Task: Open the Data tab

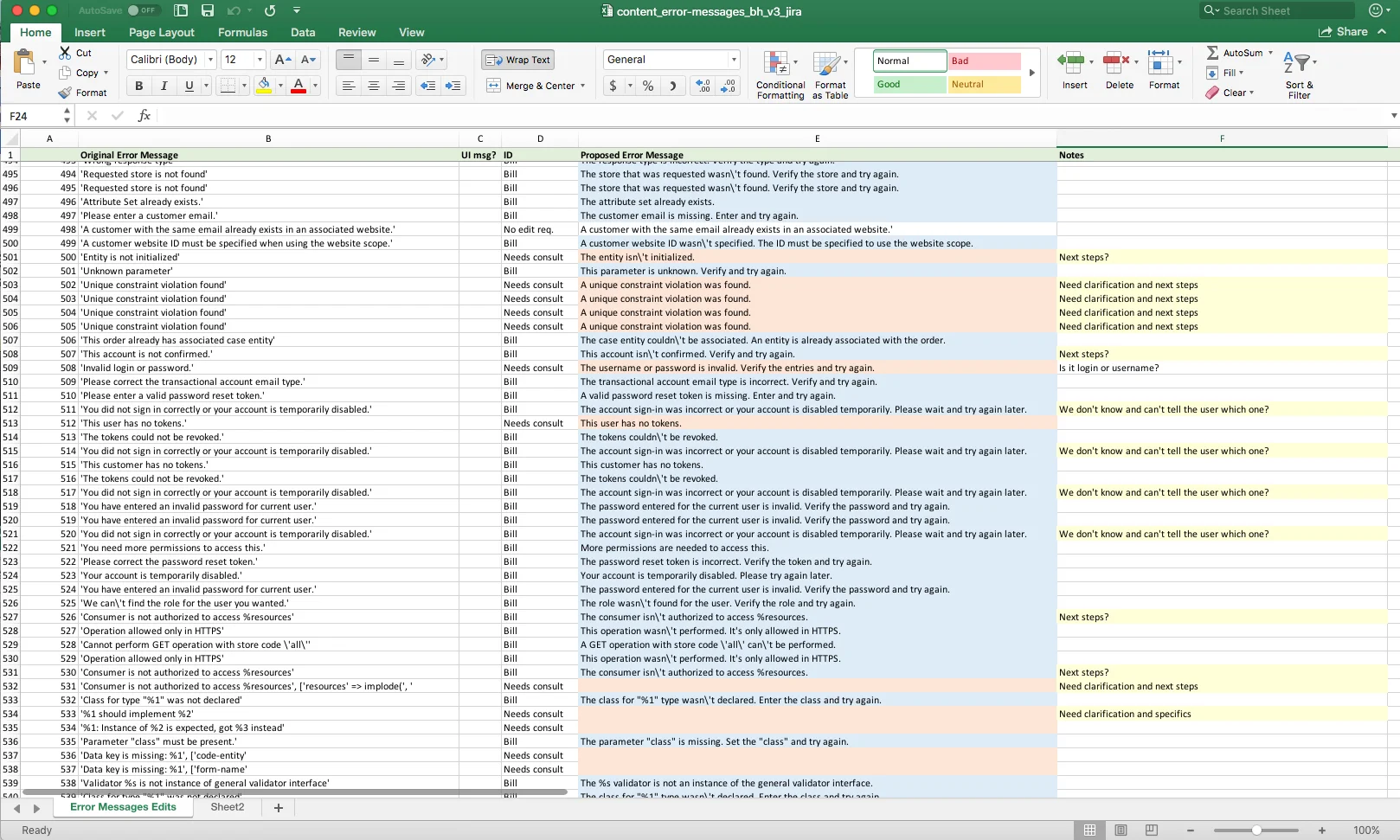Action: point(303,32)
